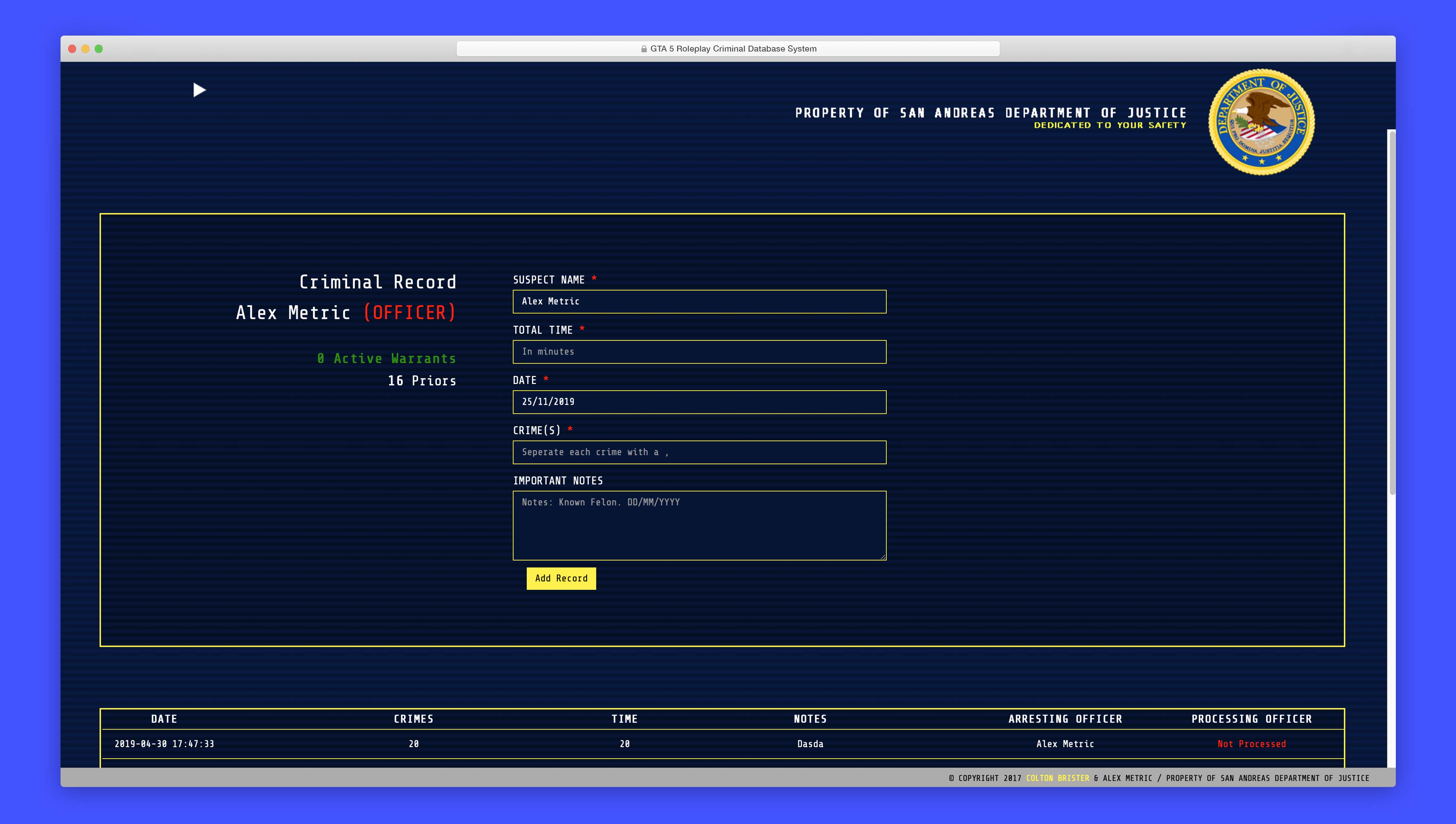This screenshot has width=1456, height=824.
Task: Click the Important Notes text area
Action: click(x=699, y=525)
